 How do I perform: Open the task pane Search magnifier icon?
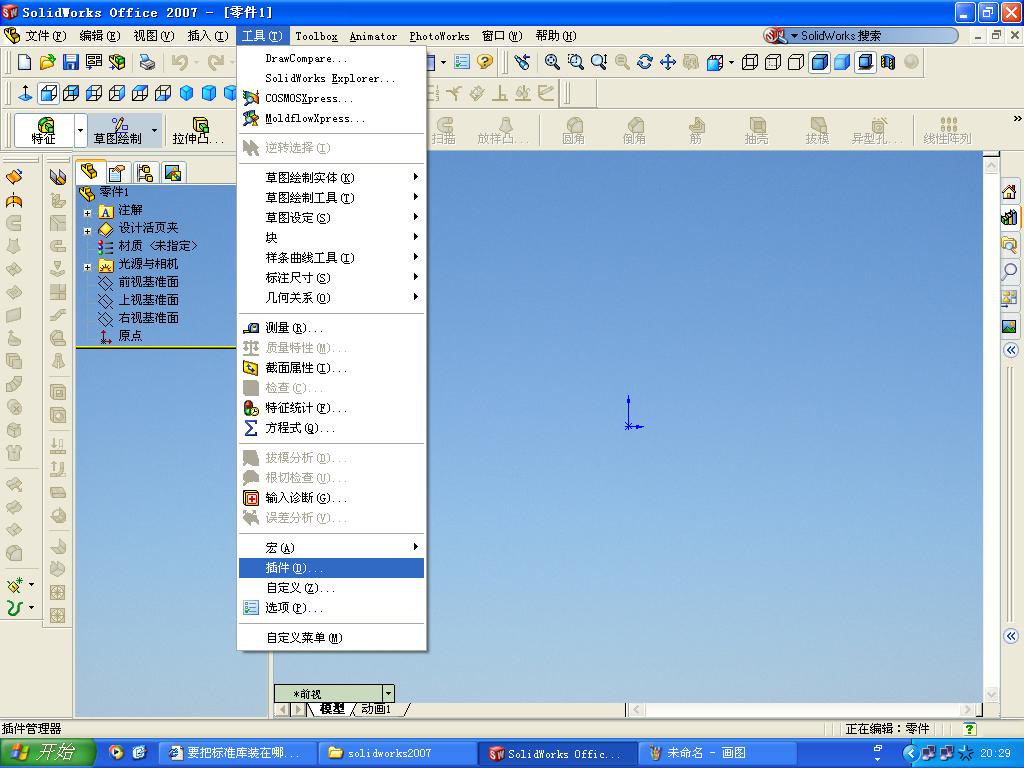click(x=1010, y=270)
